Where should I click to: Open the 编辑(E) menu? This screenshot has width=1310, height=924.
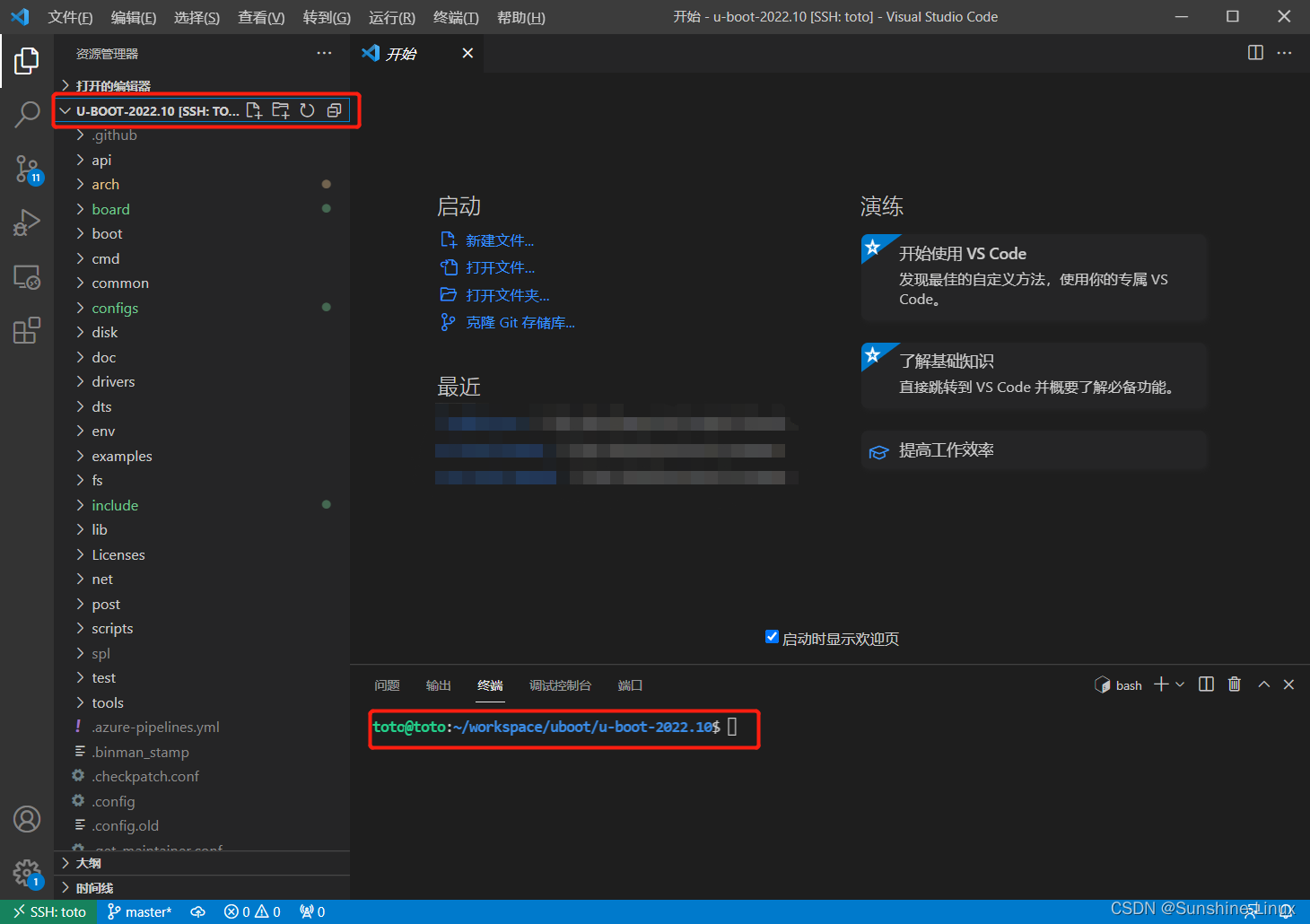(x=134, y=17)
